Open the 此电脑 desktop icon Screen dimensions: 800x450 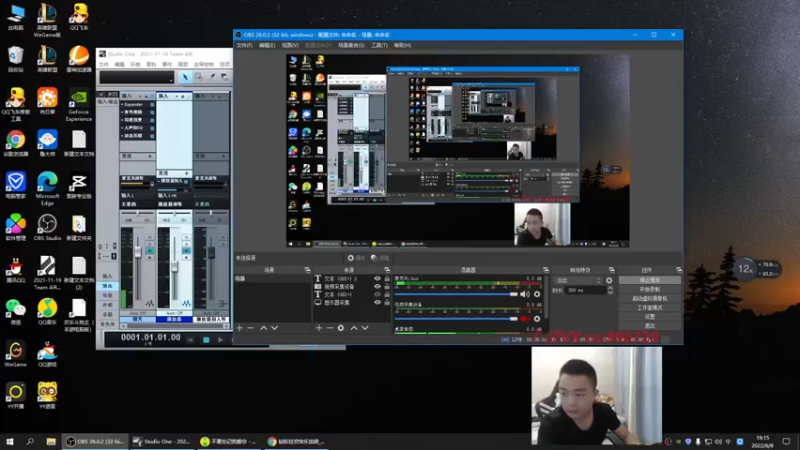15,17
